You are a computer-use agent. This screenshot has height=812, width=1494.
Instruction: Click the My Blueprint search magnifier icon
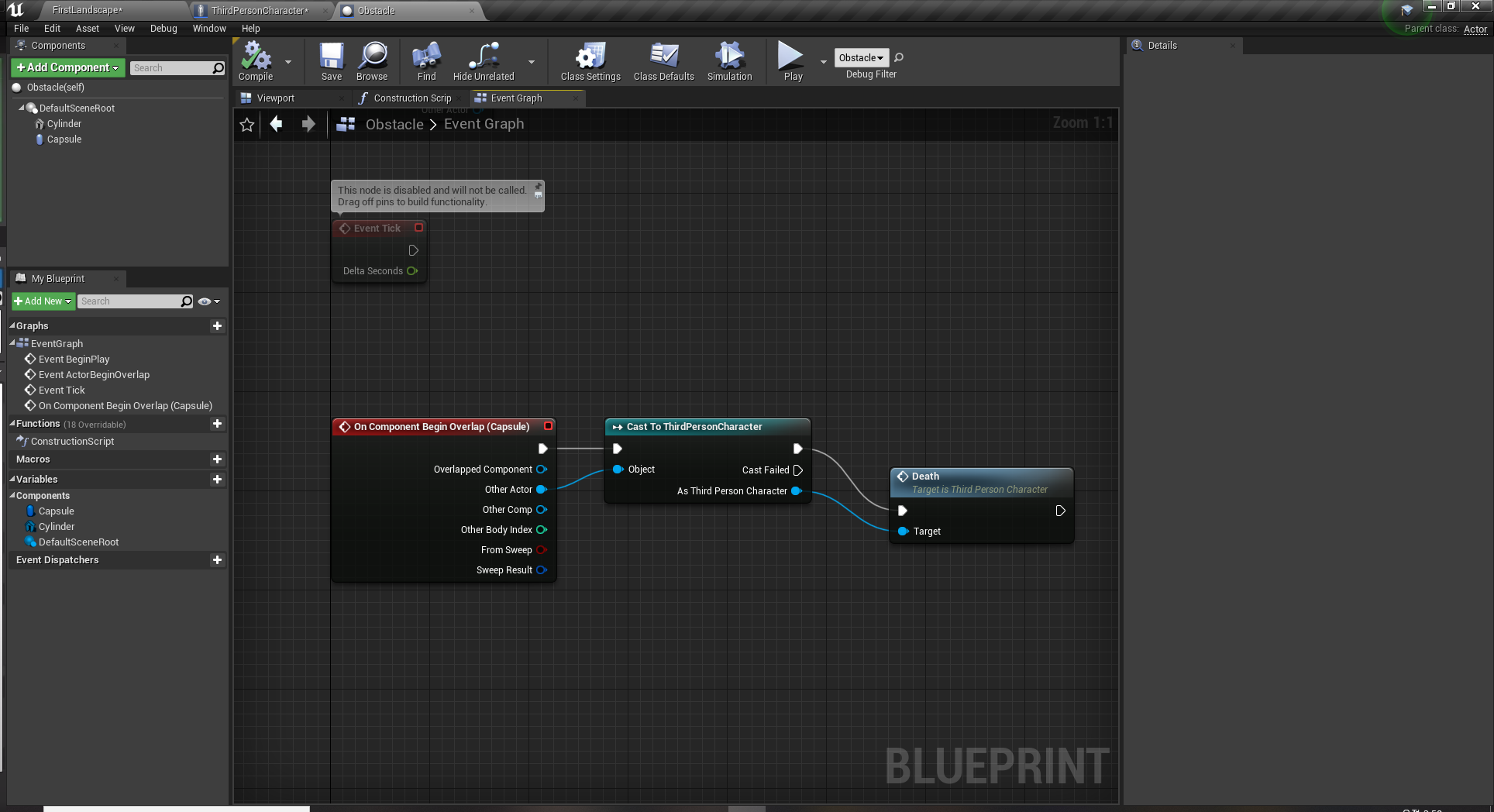click(x=187, y=301)
